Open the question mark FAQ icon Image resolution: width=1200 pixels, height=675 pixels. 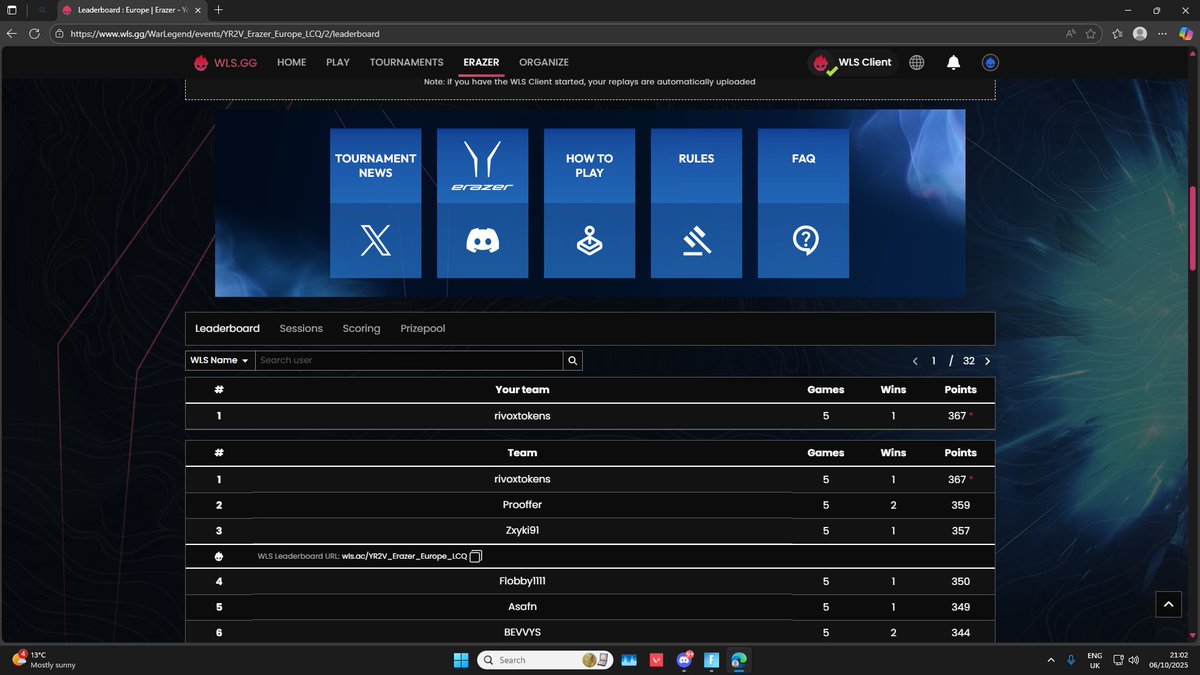point(803,241)
